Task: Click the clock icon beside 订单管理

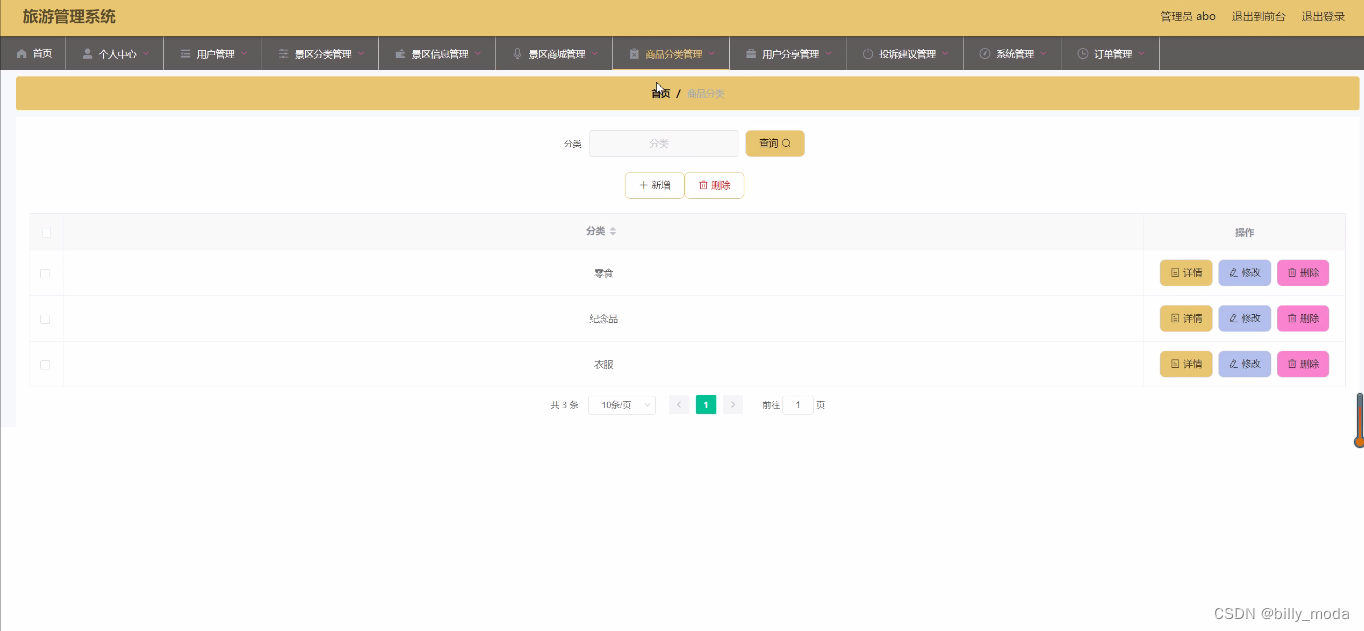Action: point(1083,54)
